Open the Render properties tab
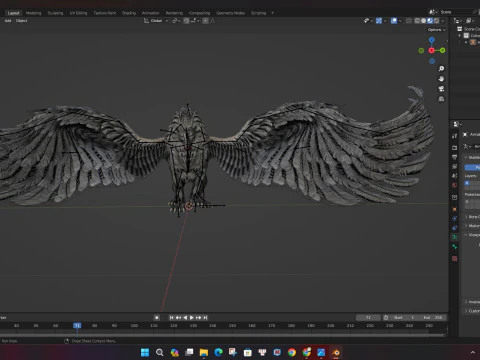The height and width of the screenshot is (360, 480). click(x=455, y=147)
